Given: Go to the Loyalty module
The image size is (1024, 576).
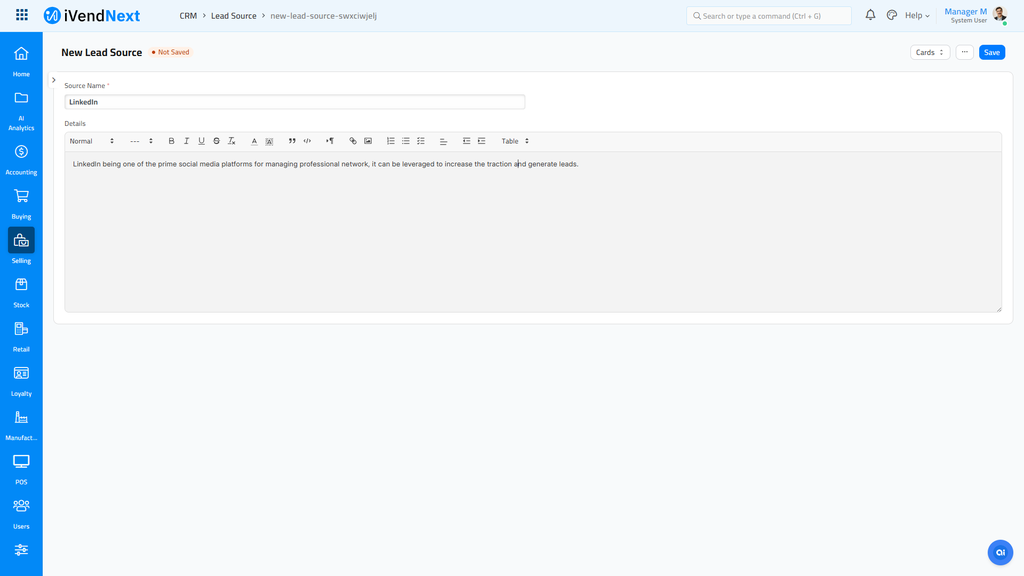Looking at the screenshot, I should 21,381.
